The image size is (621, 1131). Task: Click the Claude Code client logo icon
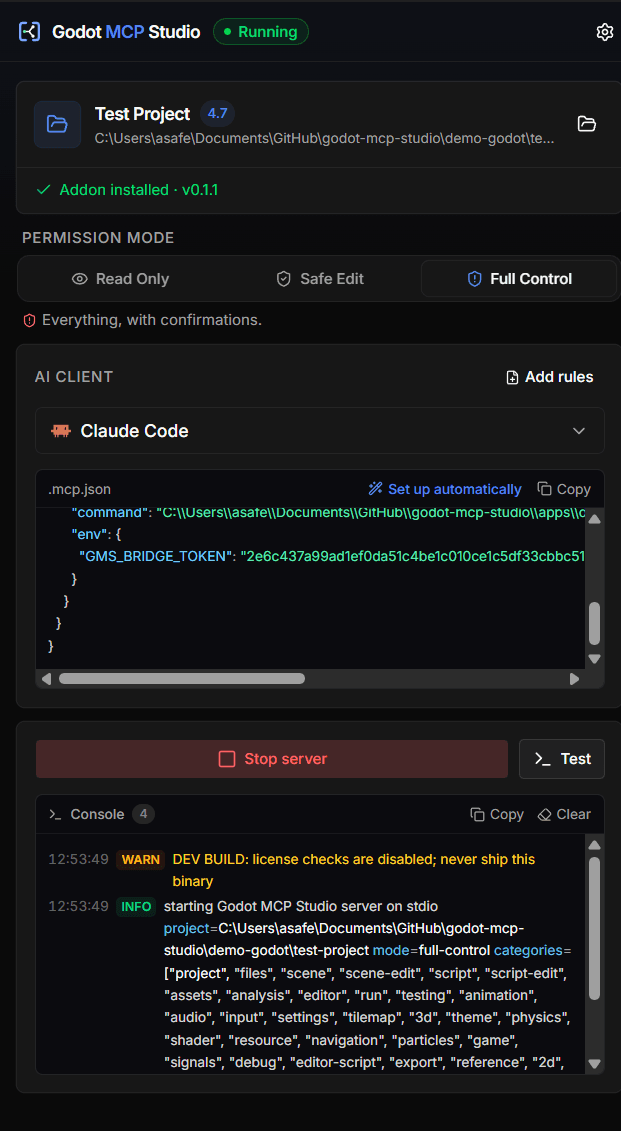[x=61, y=431]
